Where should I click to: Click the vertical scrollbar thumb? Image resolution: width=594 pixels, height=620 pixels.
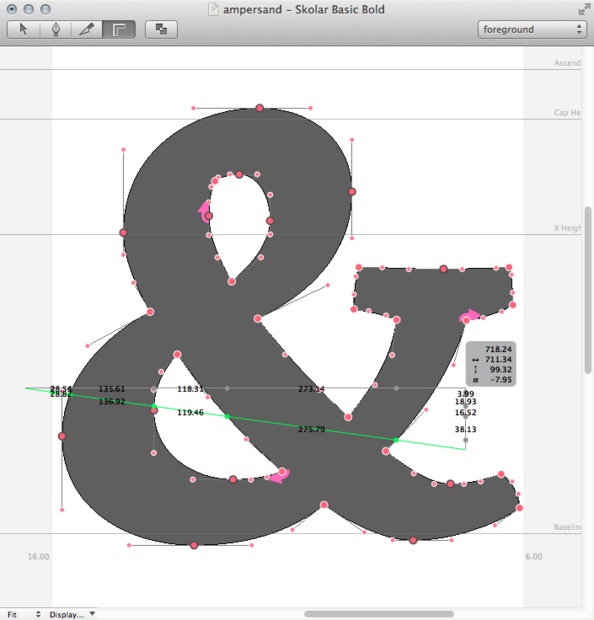[x=588, y=290]
